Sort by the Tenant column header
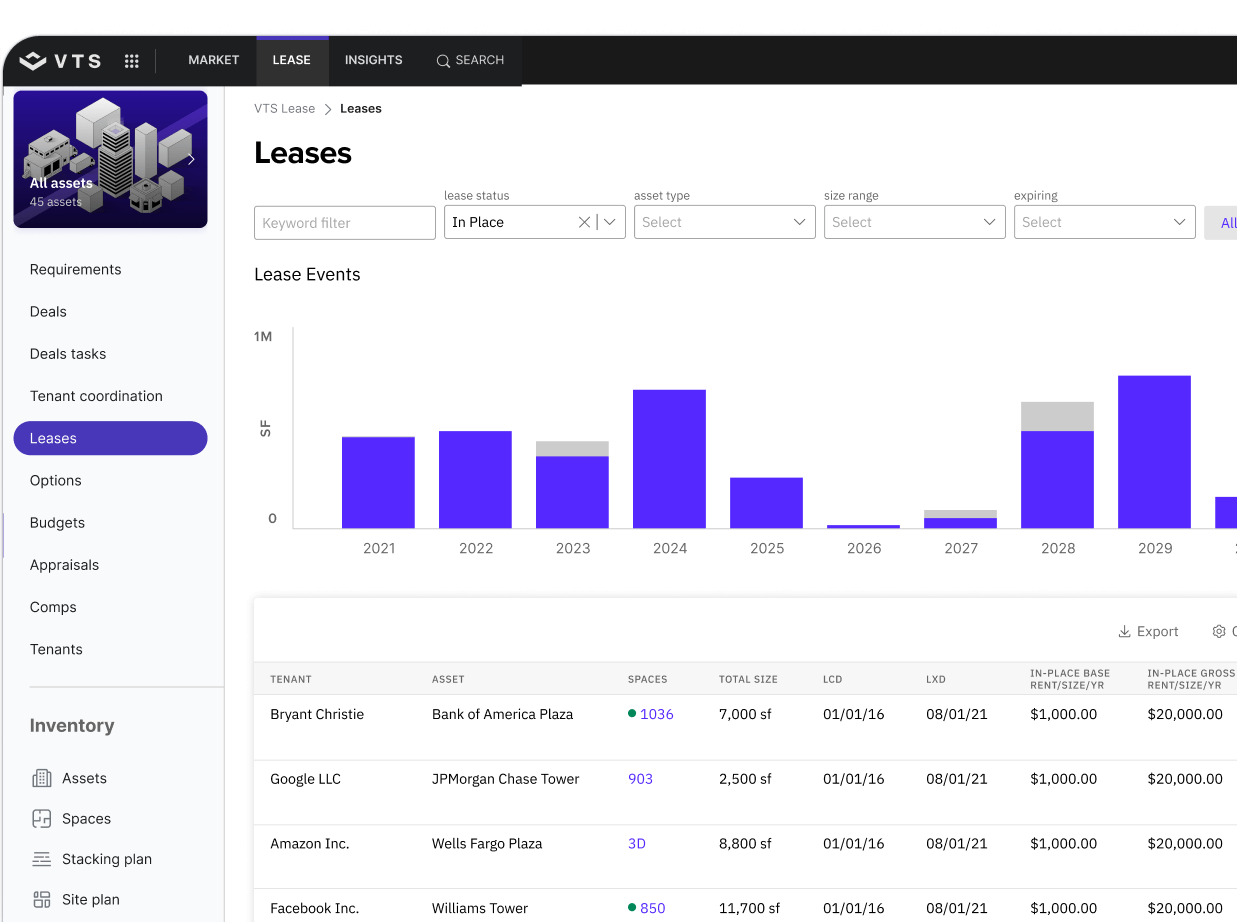 291,679
